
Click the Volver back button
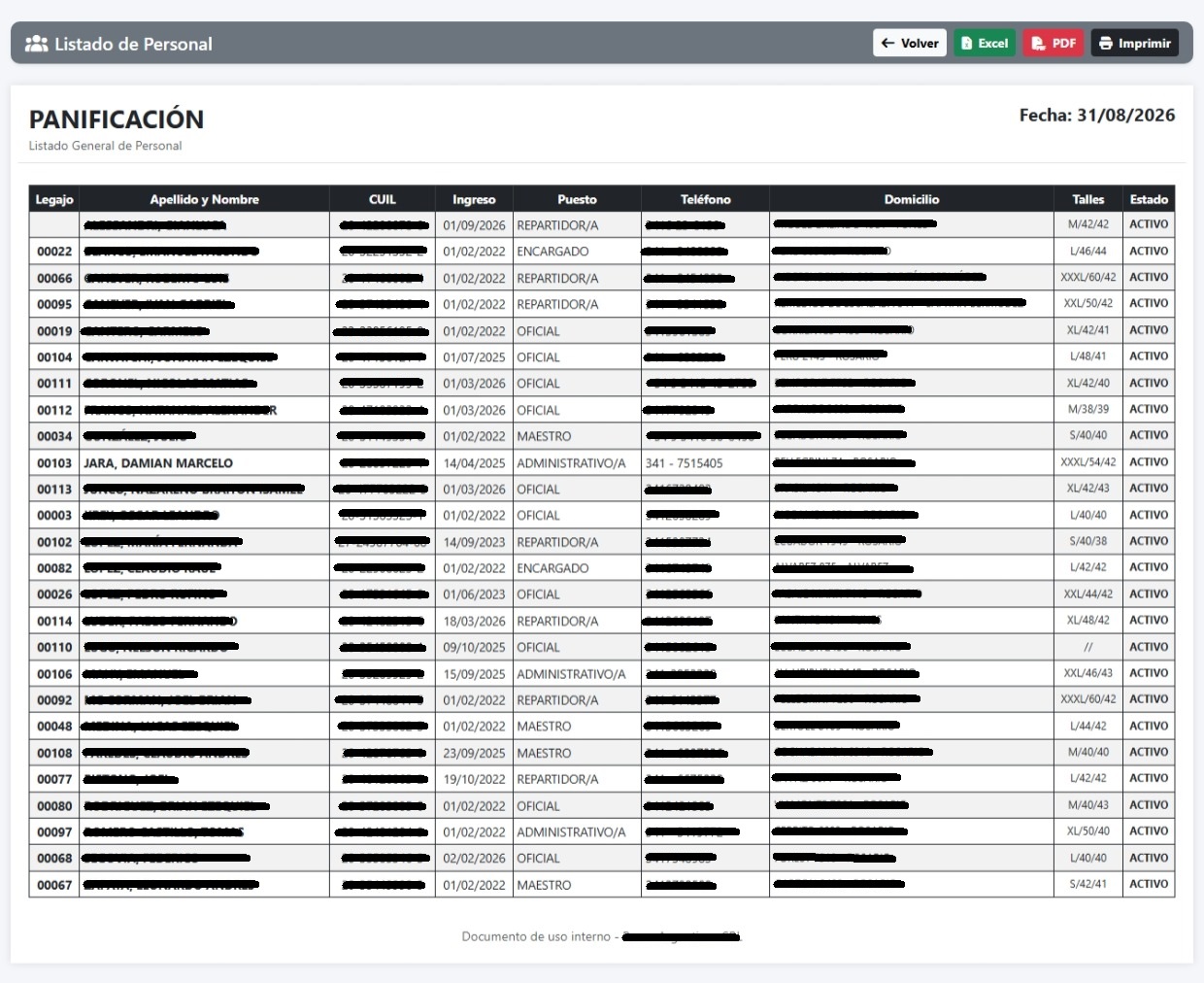pyautogui.click(x=910, y=43)
